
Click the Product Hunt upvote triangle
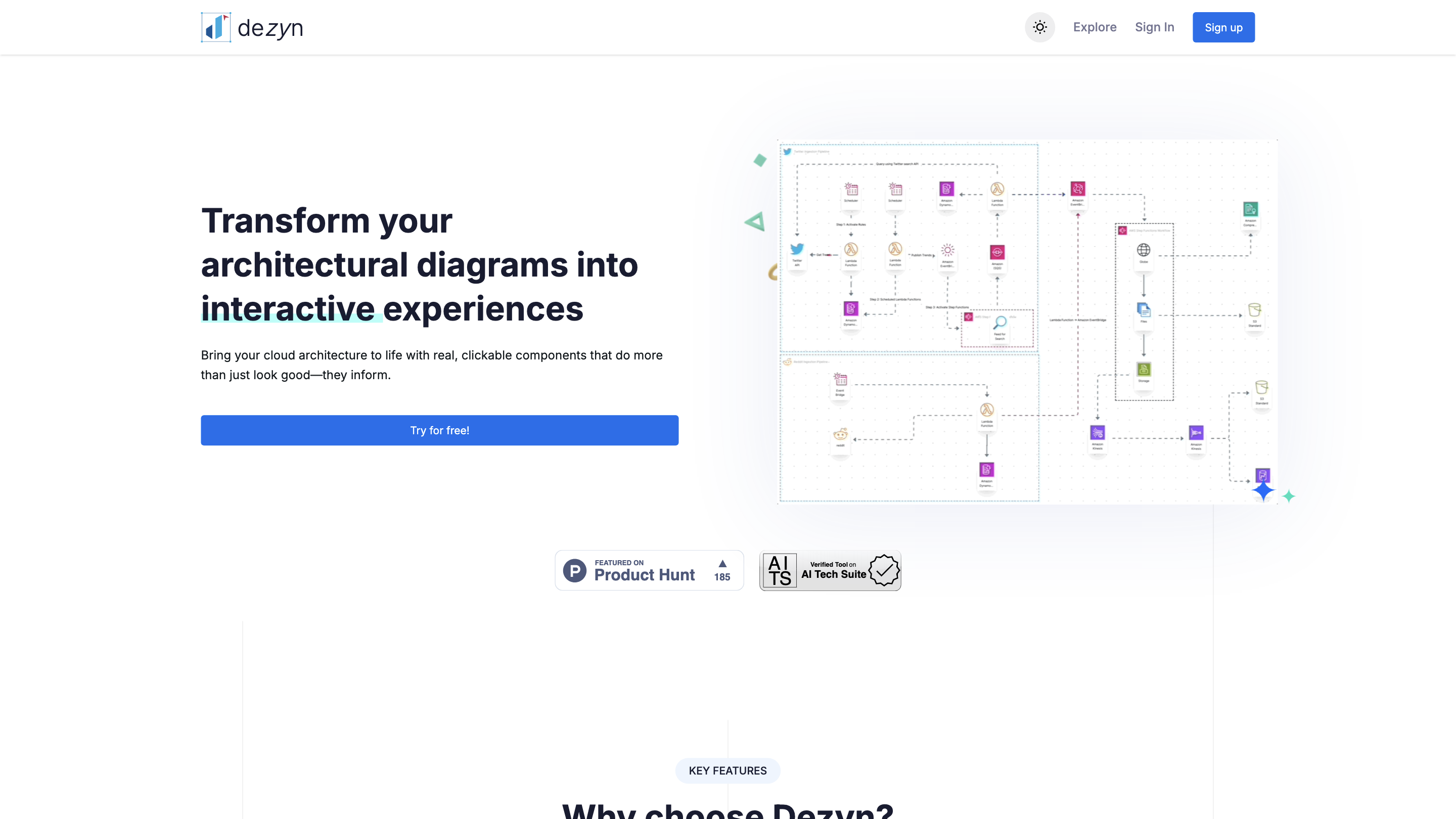point(722,564)
